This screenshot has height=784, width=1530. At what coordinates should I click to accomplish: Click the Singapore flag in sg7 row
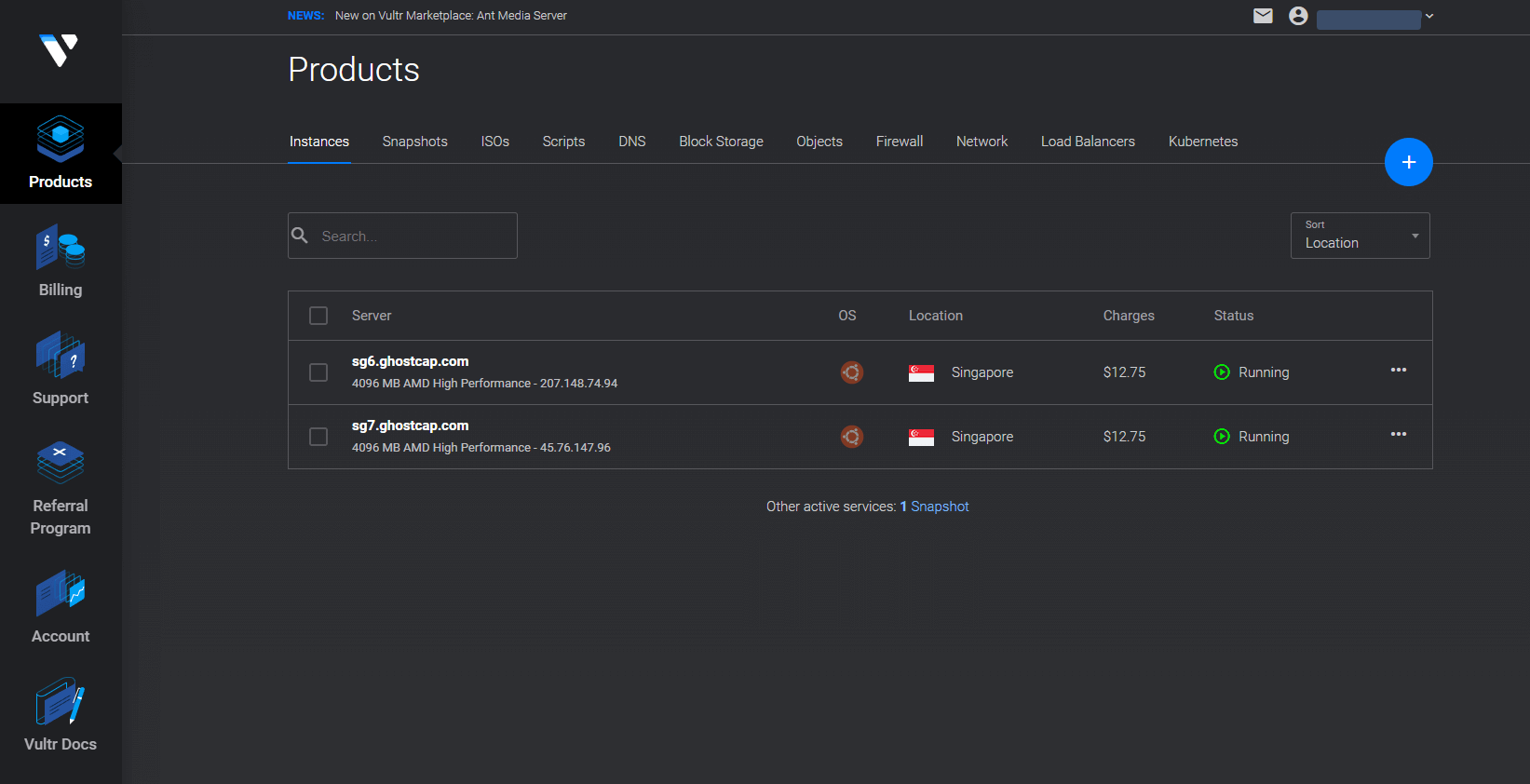click(921, 437)
